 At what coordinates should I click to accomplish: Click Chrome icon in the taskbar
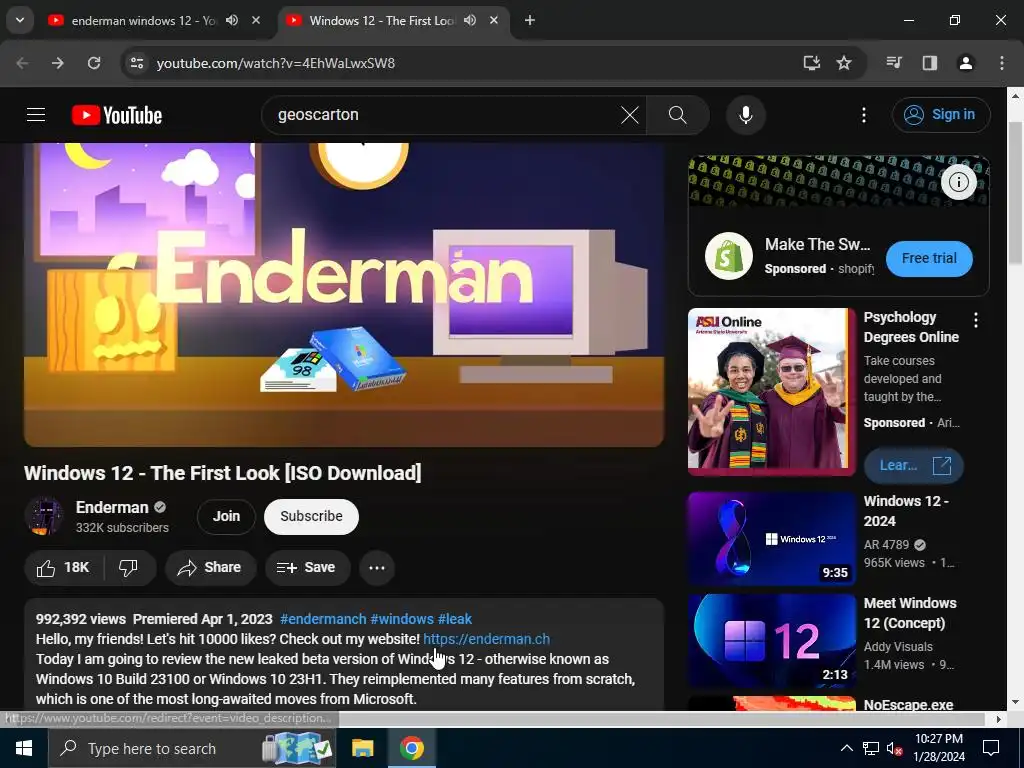pyautogui.click(x=411, y=748)
